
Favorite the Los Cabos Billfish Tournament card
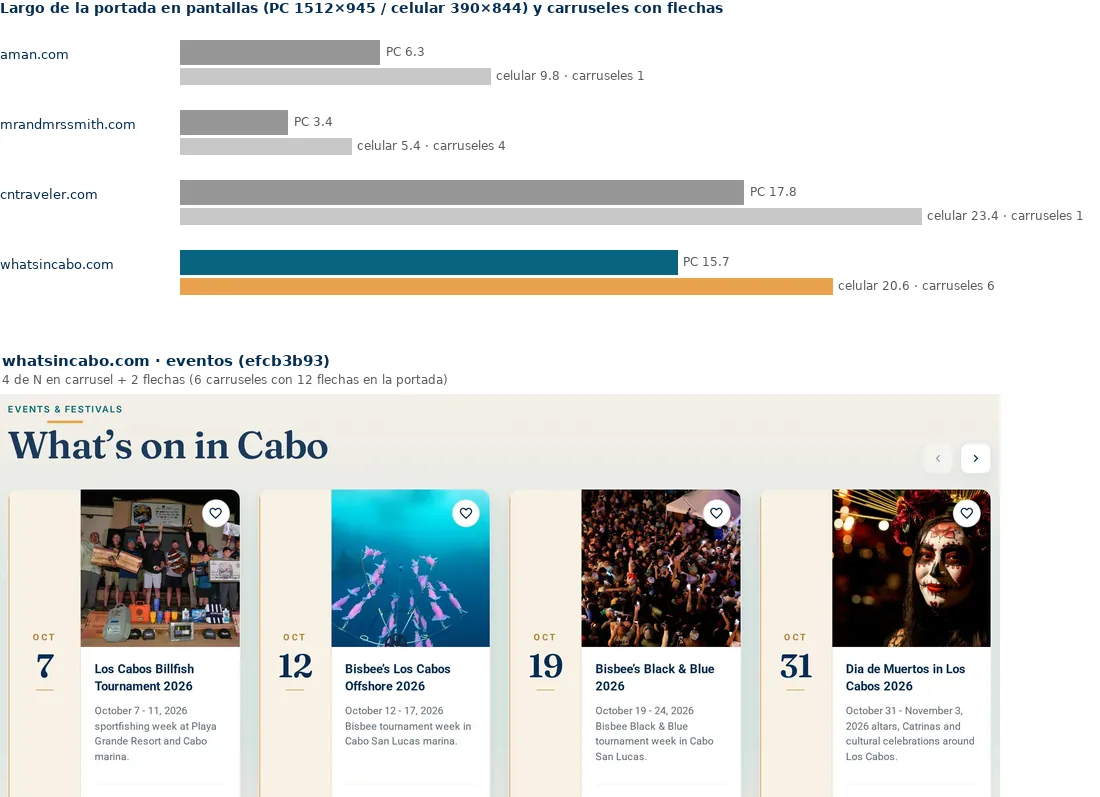pyautogui.click(x=215, y=513)
